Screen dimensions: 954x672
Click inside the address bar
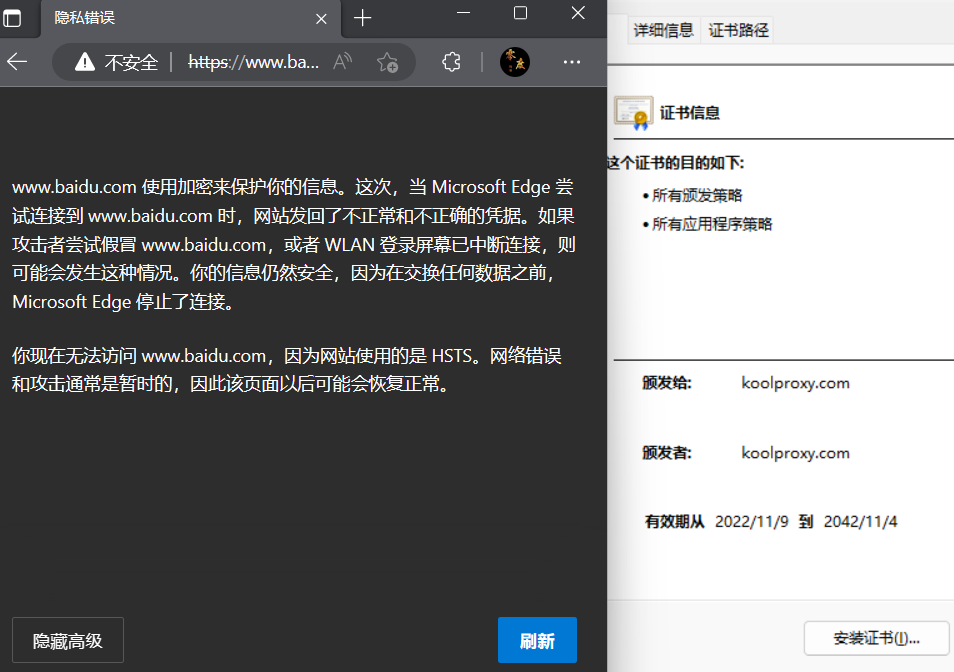point(260,61)
